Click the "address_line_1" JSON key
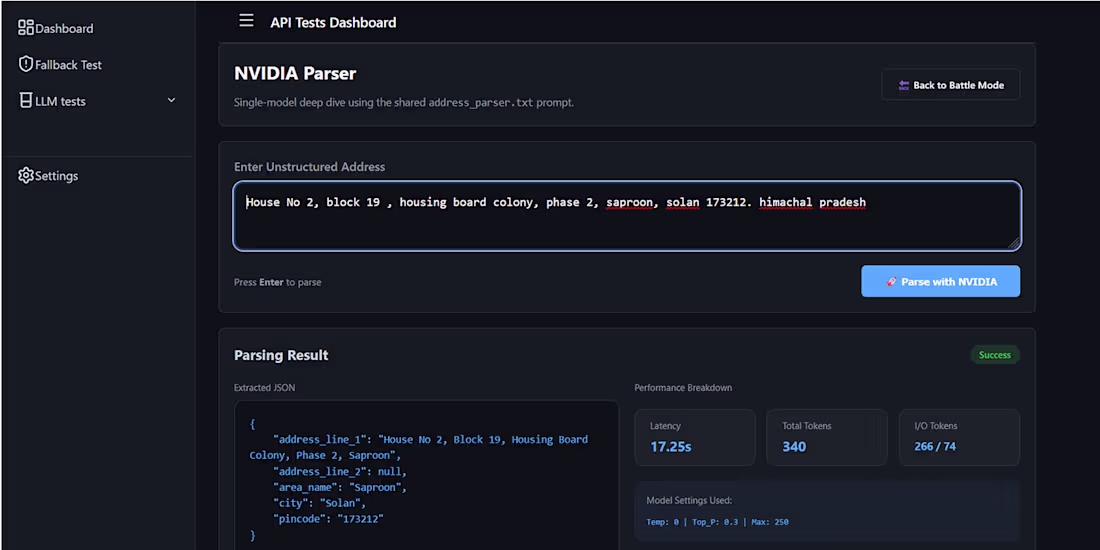 [x=322, y=440]
